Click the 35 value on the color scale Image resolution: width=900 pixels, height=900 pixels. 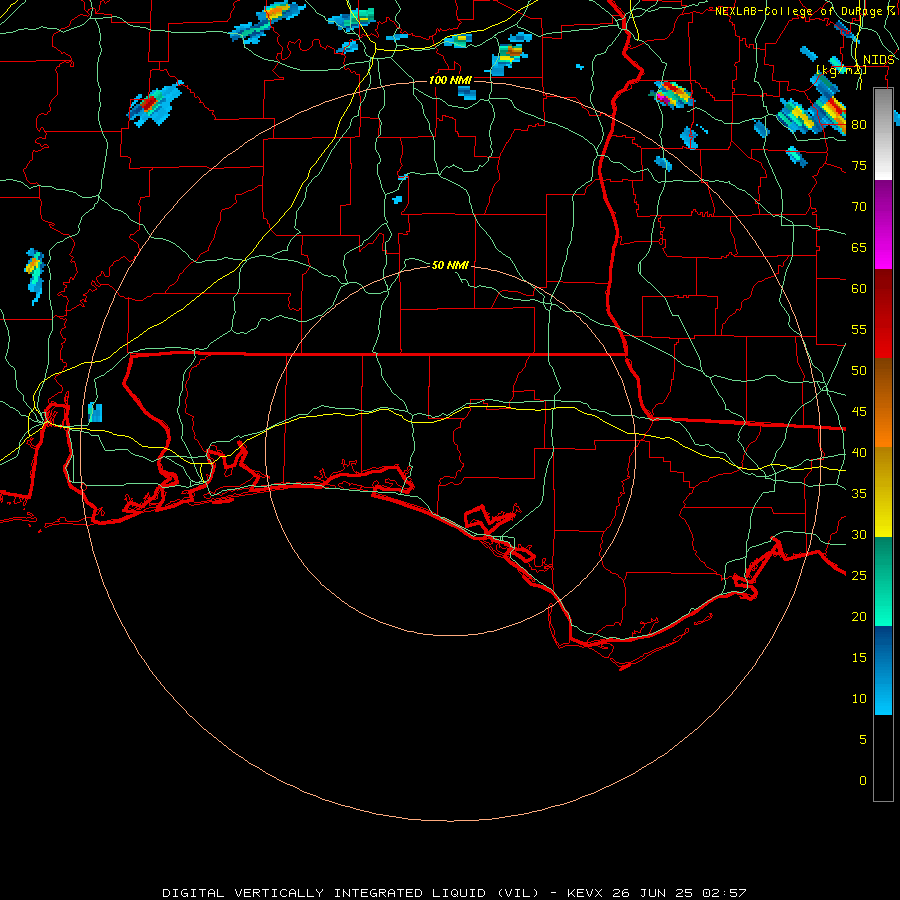859,494
